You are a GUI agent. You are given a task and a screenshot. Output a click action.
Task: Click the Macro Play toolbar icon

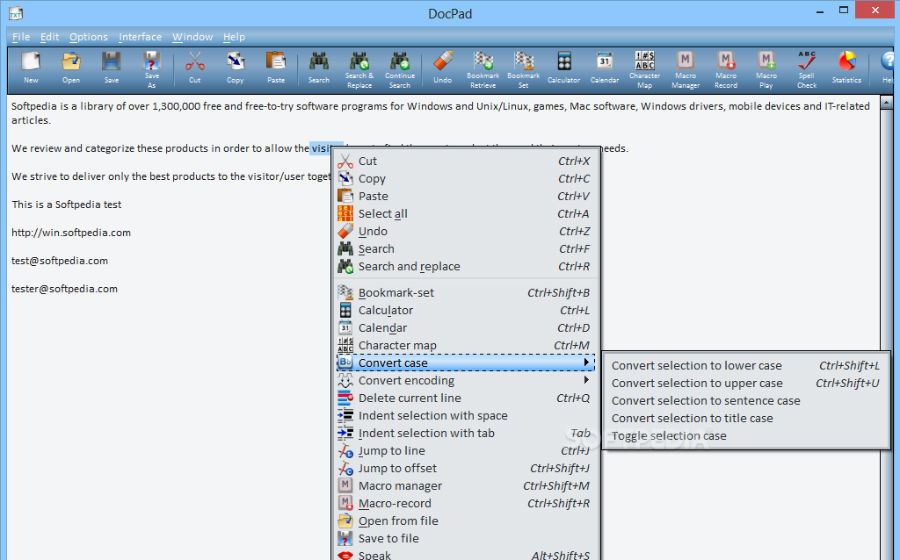tap(766, 69)
